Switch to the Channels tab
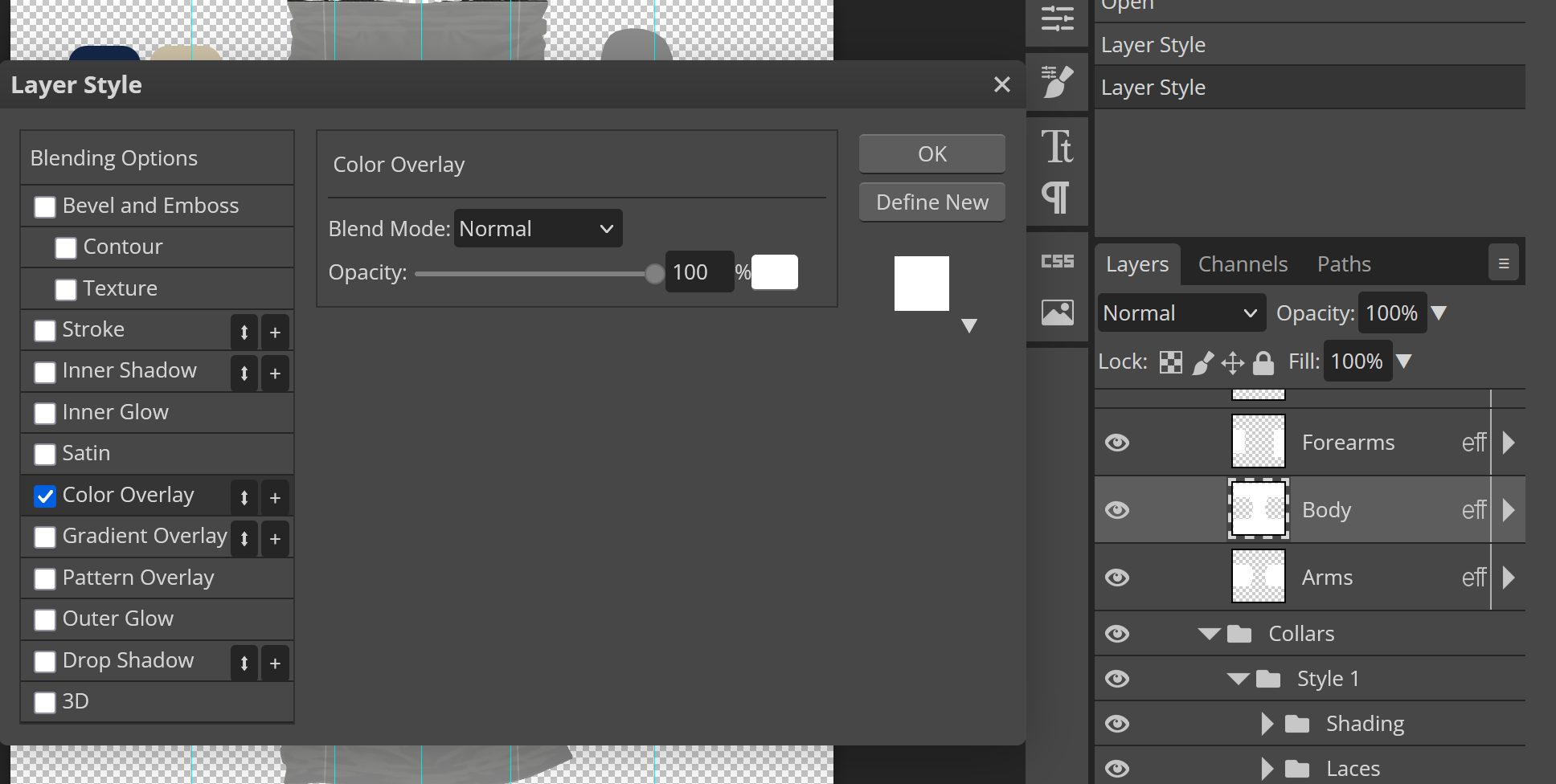The image size is (1556, 784). 1243,264
